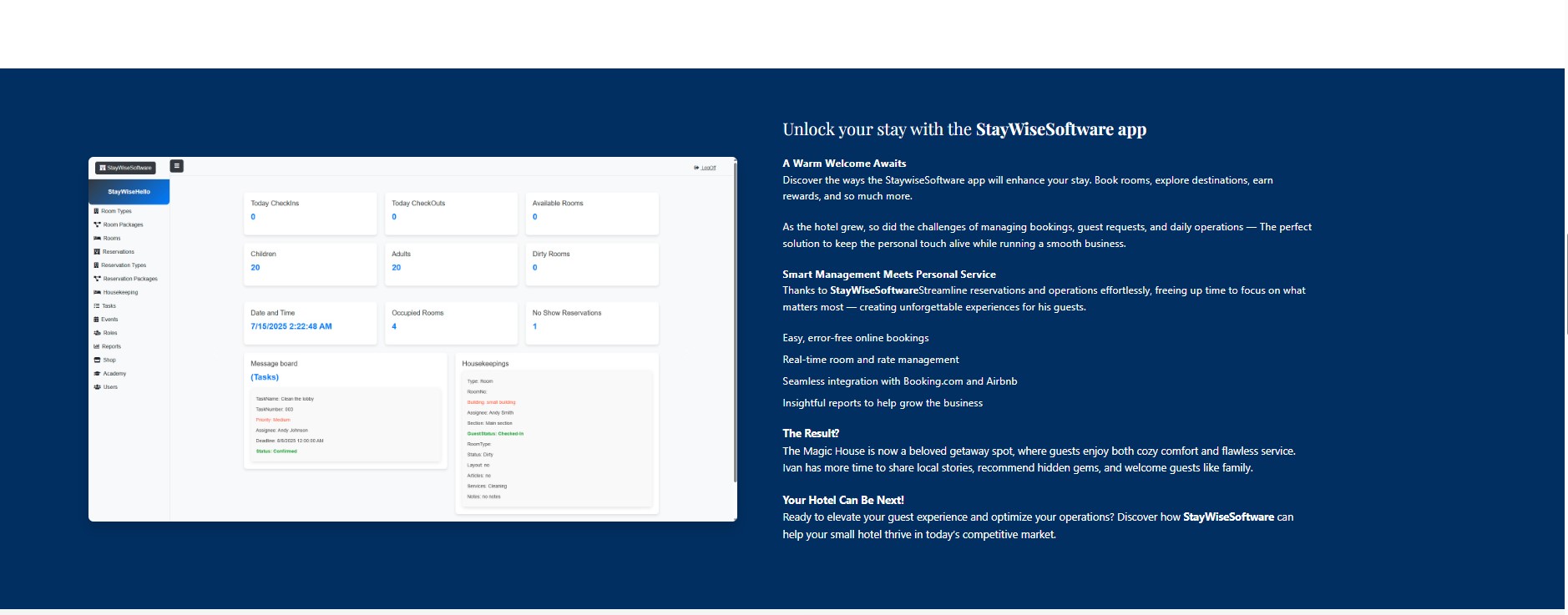Click 'The Result?' heading

(811, 433)
